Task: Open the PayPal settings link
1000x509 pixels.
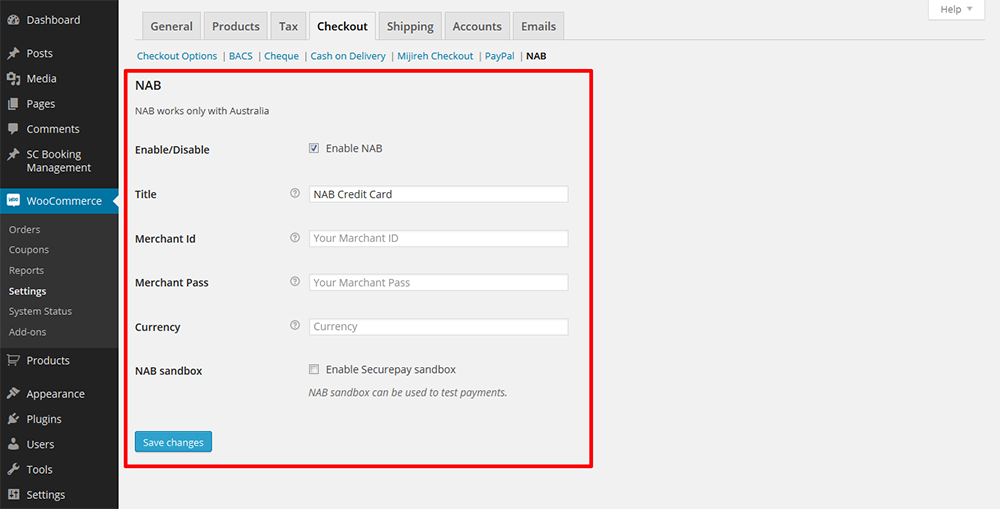Action: click(500, 56)
